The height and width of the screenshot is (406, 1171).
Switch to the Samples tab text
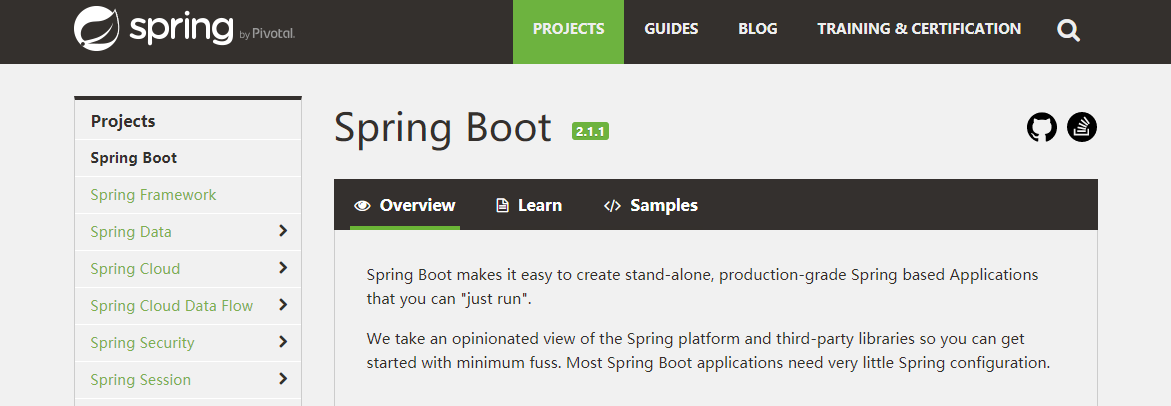click(664, 205)
